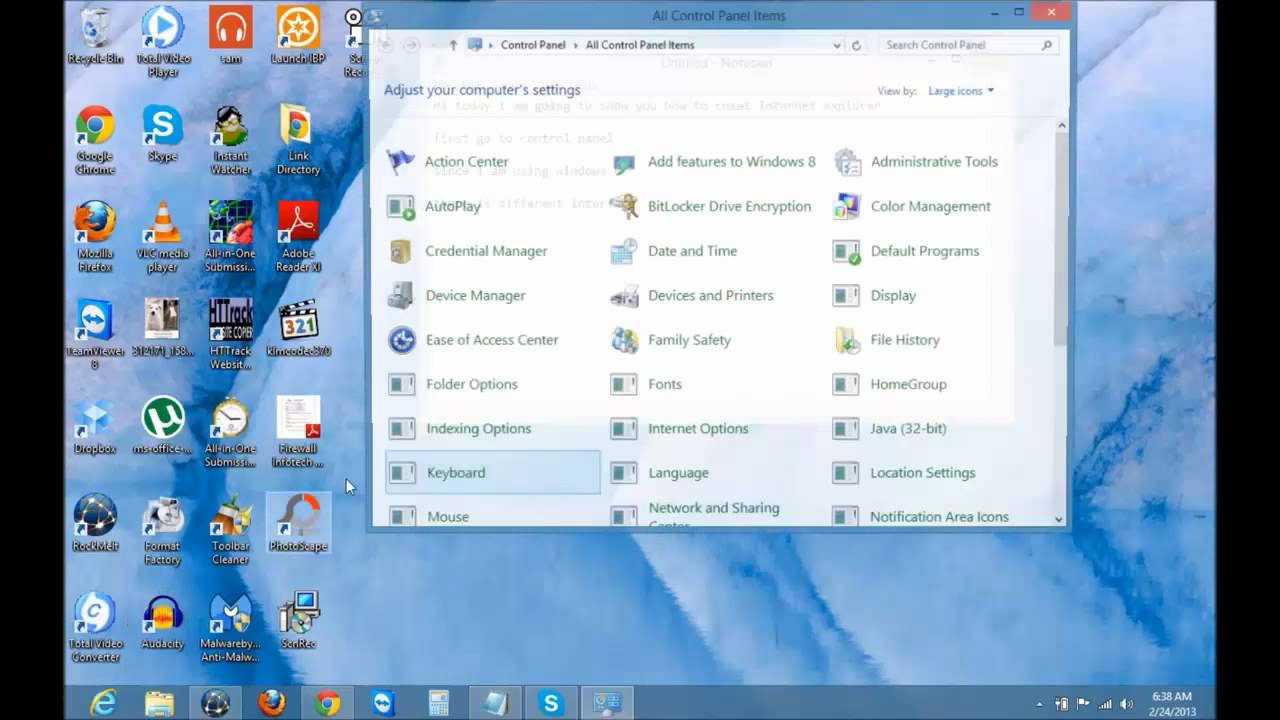Image resolution: width=1280 pixels, height=720 pixels.
Task: Select the Recycle Bin desktop icon
Action: click(x=95, y=36)
